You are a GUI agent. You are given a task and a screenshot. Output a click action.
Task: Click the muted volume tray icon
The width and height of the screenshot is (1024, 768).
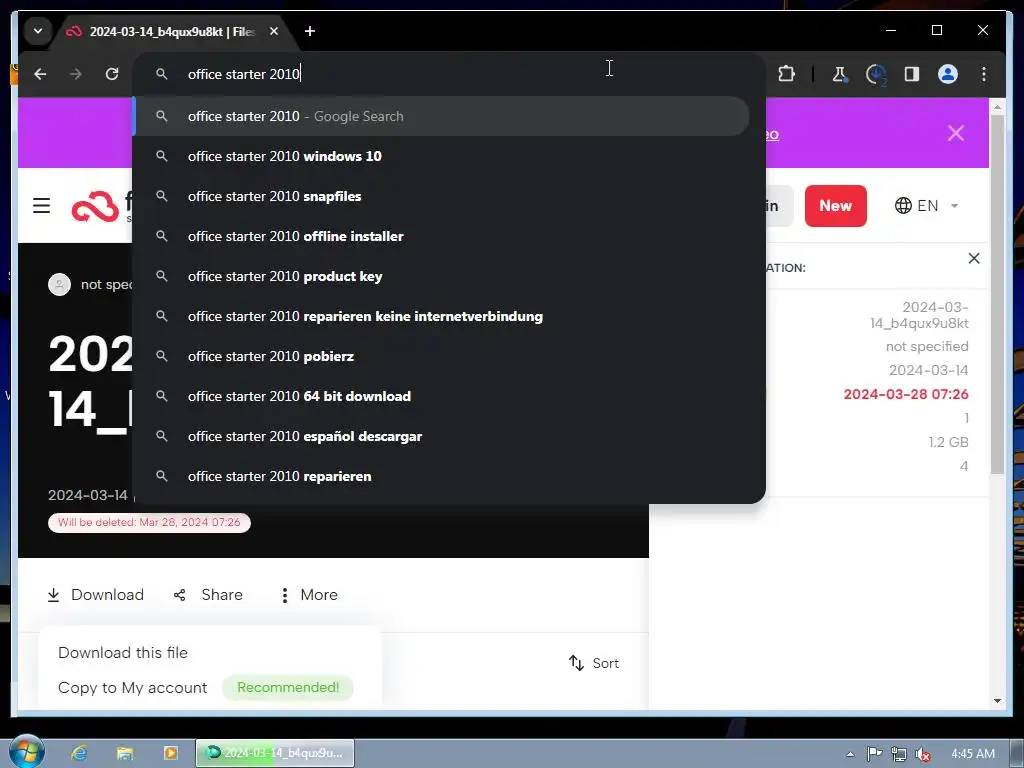click(923, 754)
